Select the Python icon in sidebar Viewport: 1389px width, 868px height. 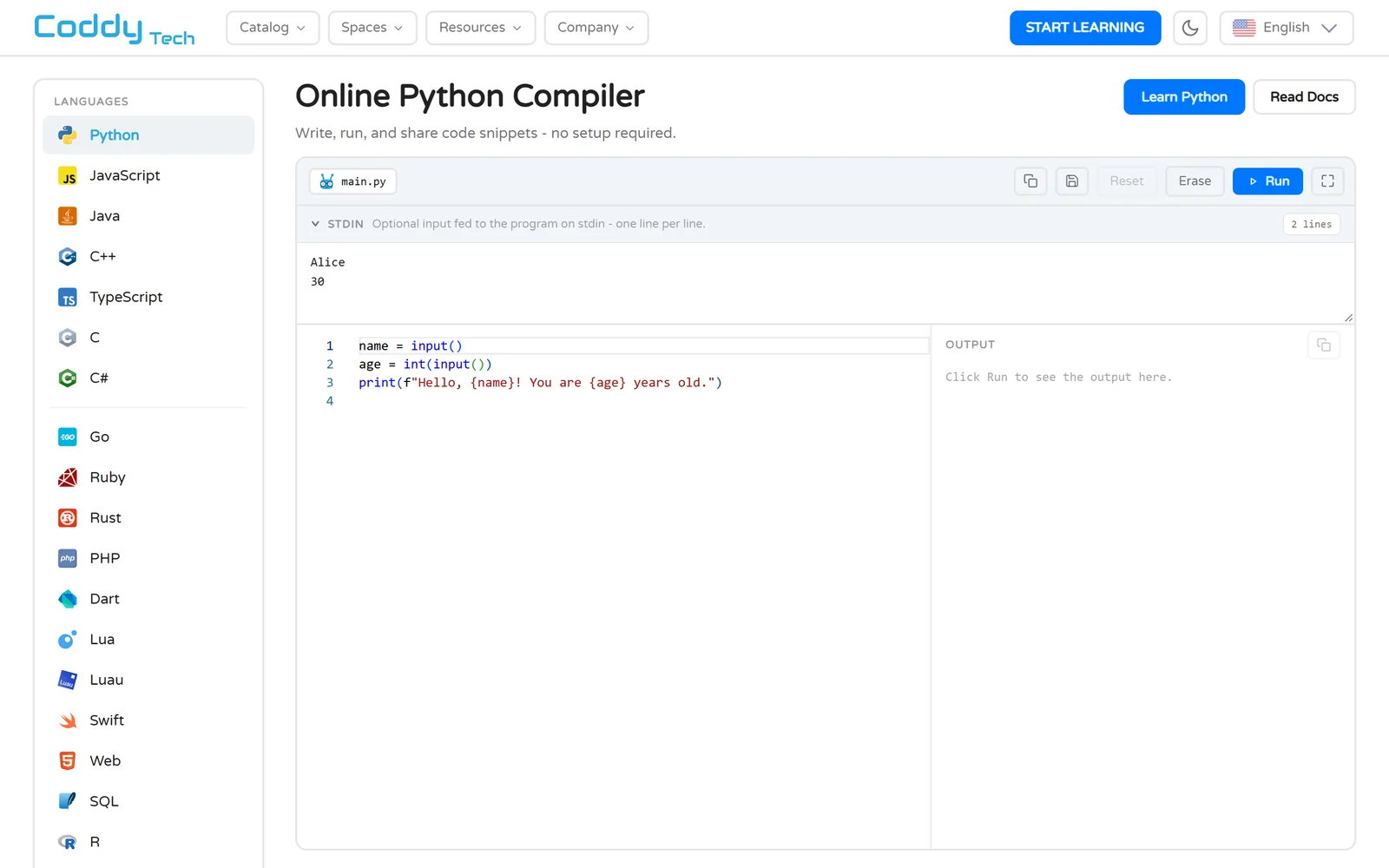coord(68,135)
